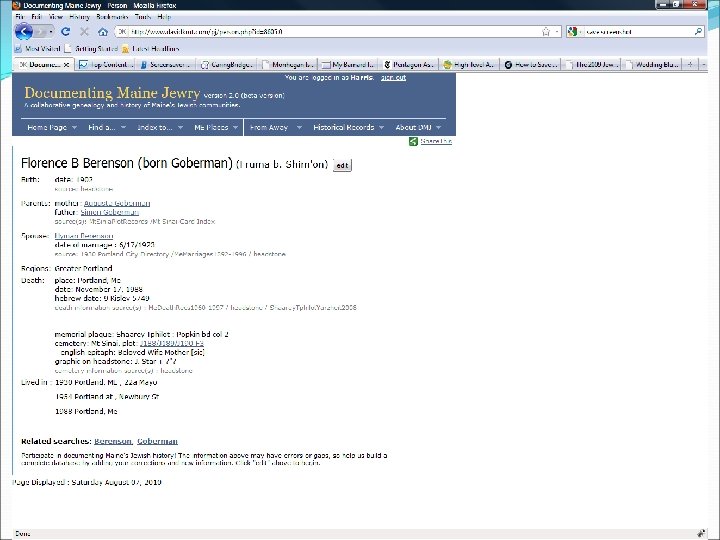Click the Google search engine icon
This screenshot has height=540, width=720.
572,32
